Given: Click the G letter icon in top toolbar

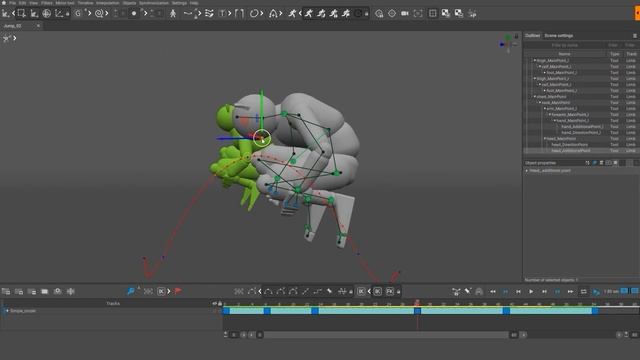Looking at the screenshot, I should (x=78, y=13).
